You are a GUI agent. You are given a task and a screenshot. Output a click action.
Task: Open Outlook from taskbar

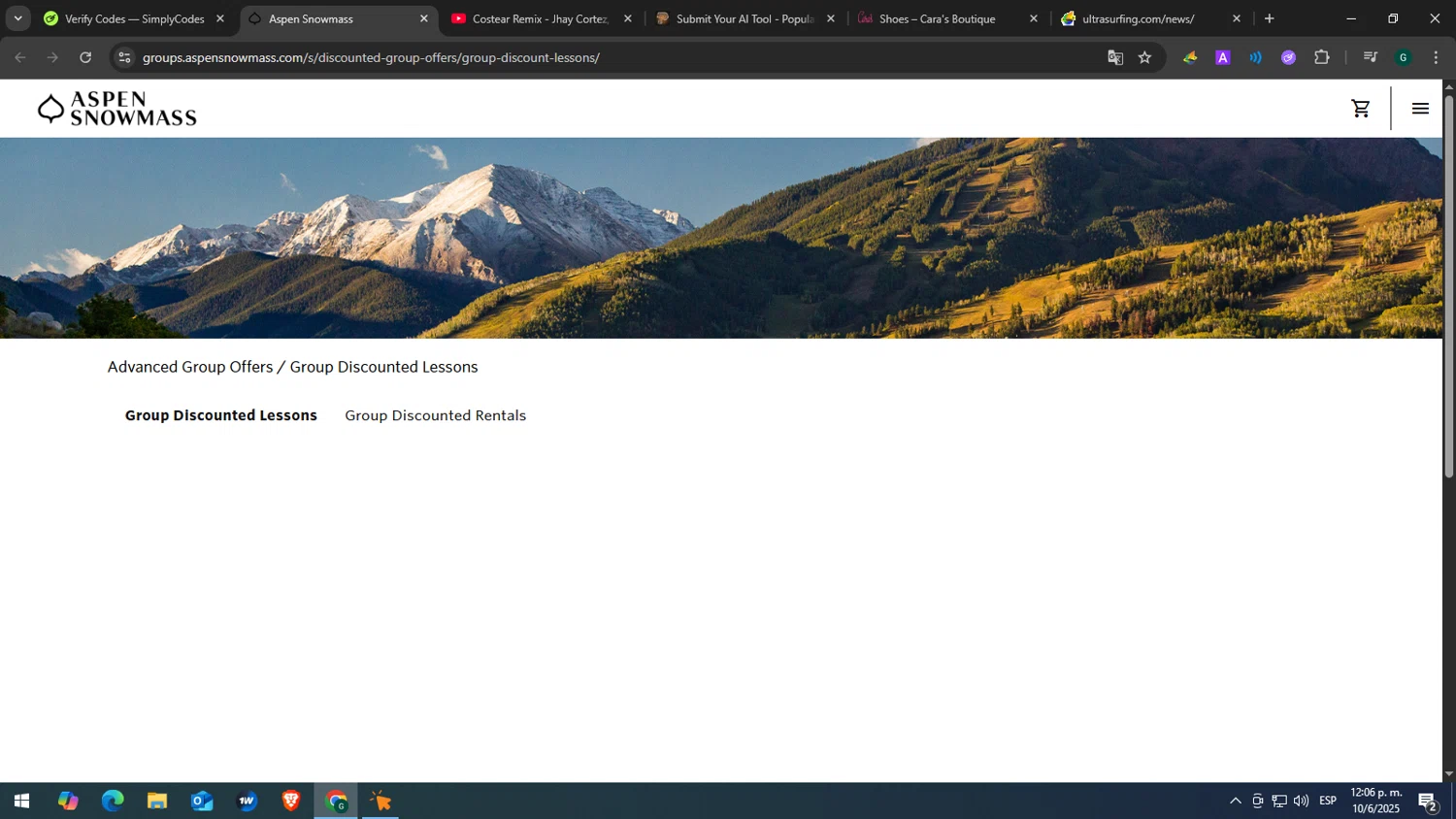[202, 801]
